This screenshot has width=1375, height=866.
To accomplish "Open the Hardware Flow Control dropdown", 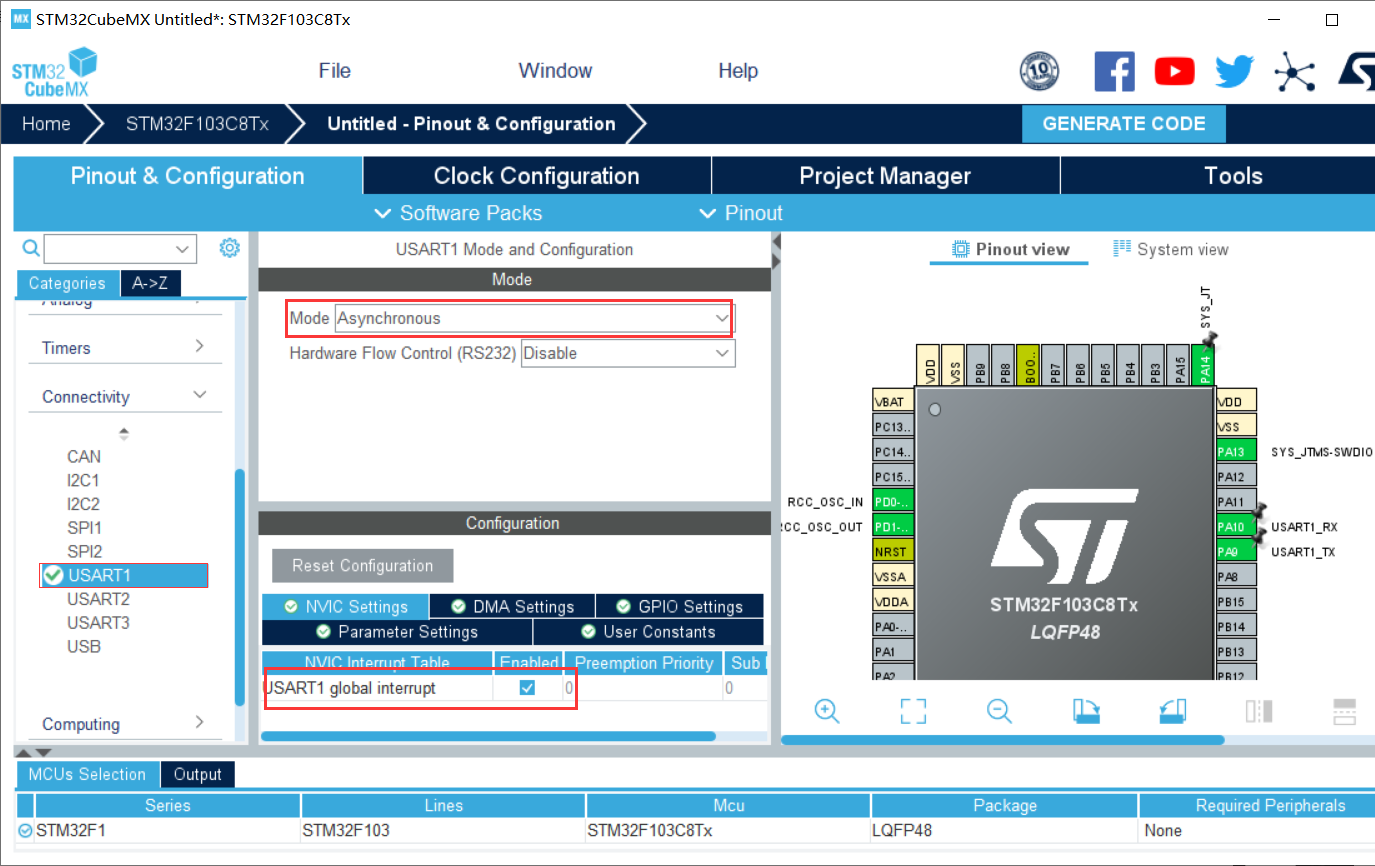I will point(628,353).
